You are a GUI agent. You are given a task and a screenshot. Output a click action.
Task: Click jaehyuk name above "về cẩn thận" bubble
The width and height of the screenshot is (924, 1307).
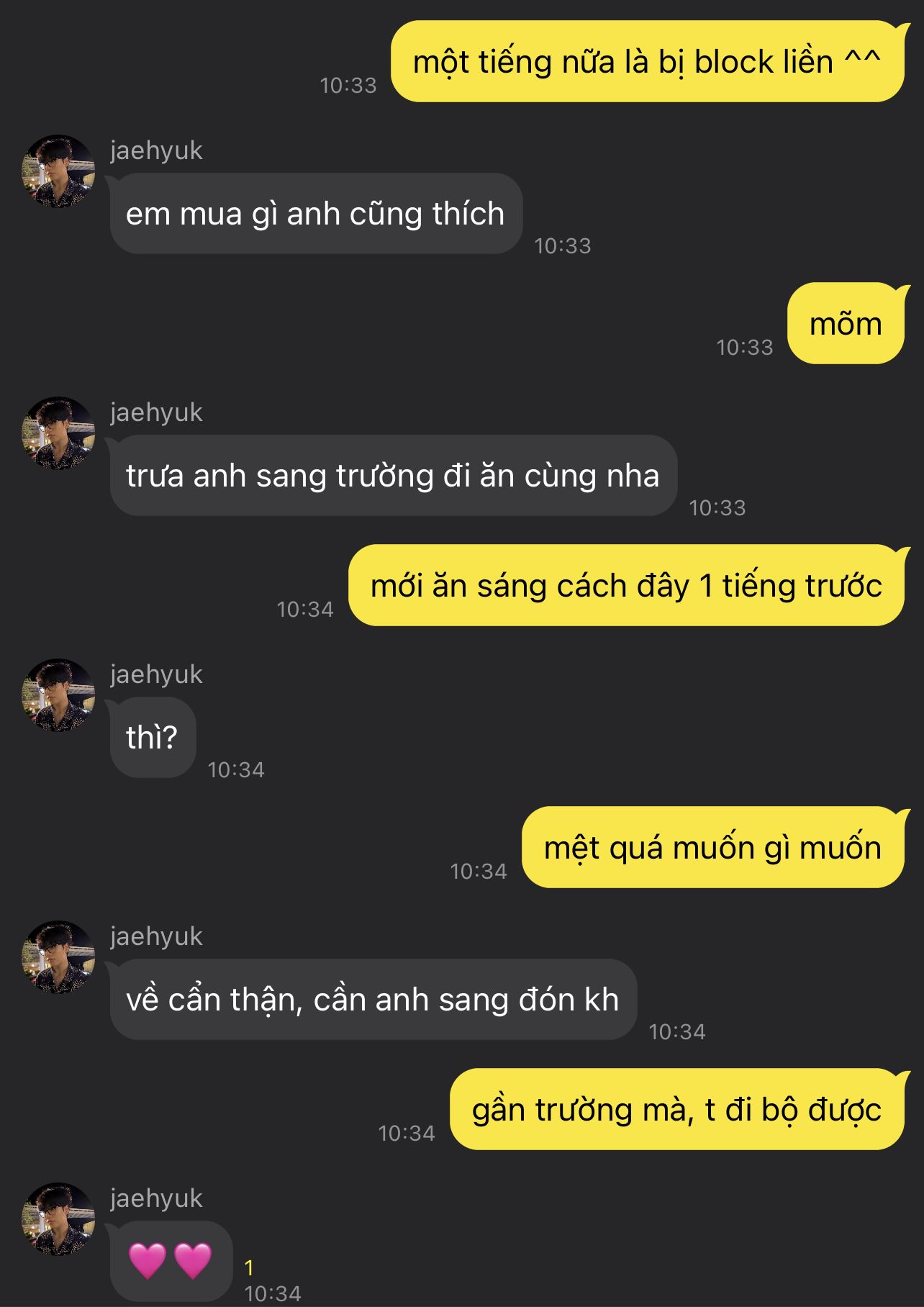pyautogui.click(x=156, y=936)
